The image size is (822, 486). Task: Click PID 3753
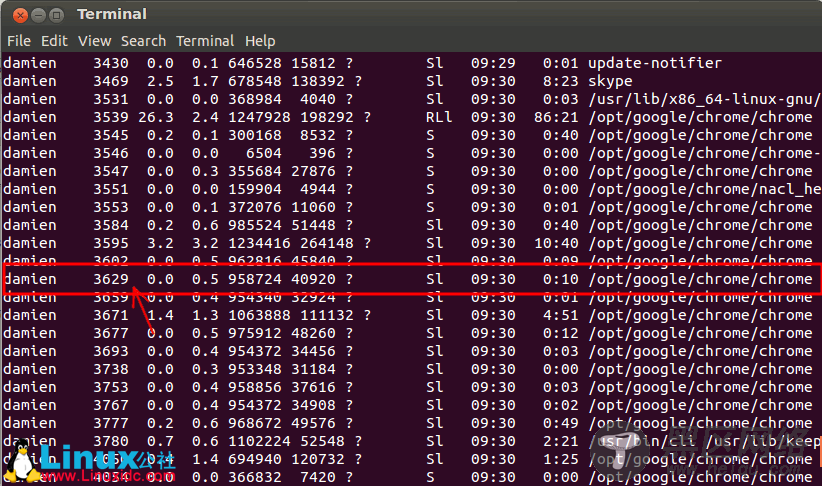click(x=111, y=387)
